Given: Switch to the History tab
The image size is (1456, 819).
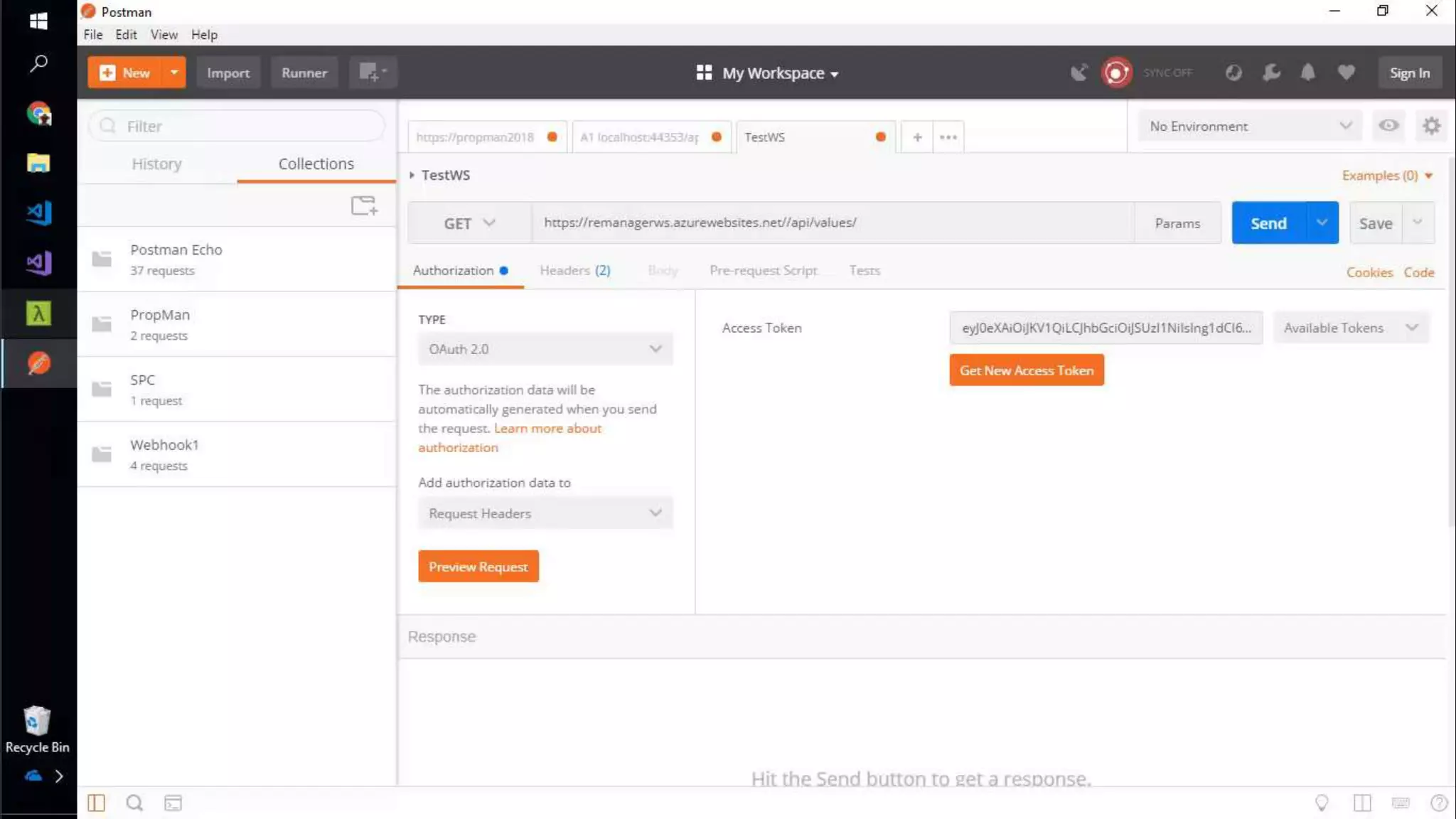Looking at the screenshot, I should tap(156, 164).
